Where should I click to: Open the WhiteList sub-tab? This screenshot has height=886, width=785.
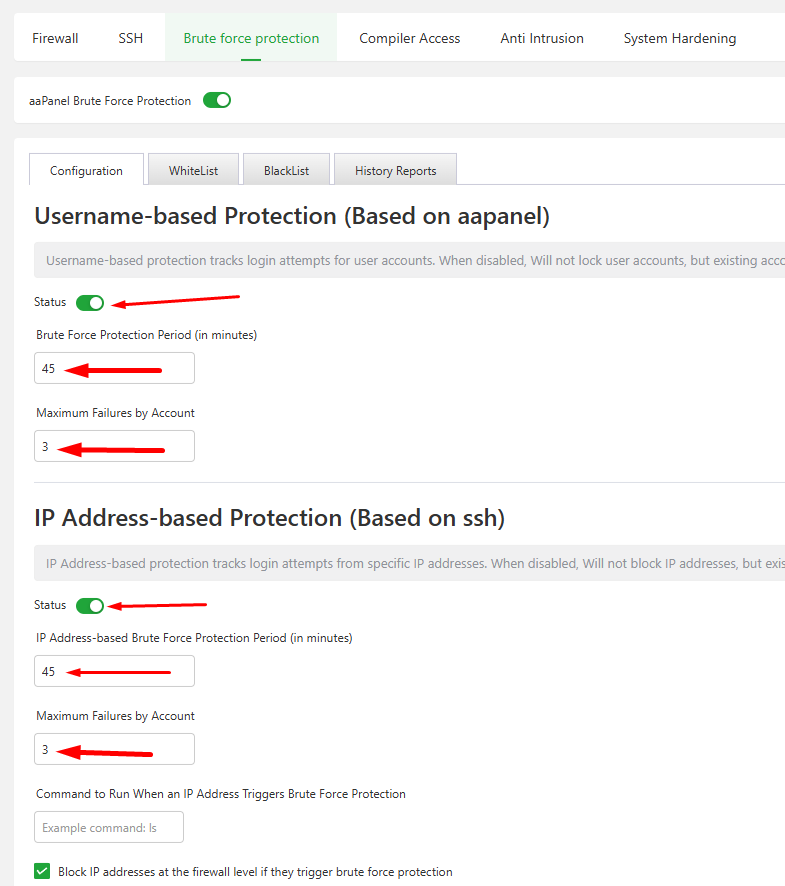coord(193,170)
